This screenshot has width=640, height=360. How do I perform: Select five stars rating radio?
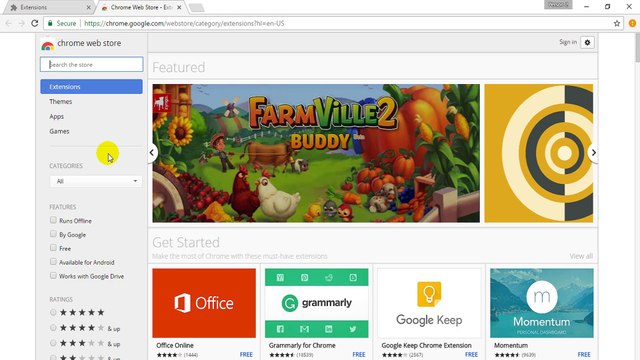(x=53, y=312)
